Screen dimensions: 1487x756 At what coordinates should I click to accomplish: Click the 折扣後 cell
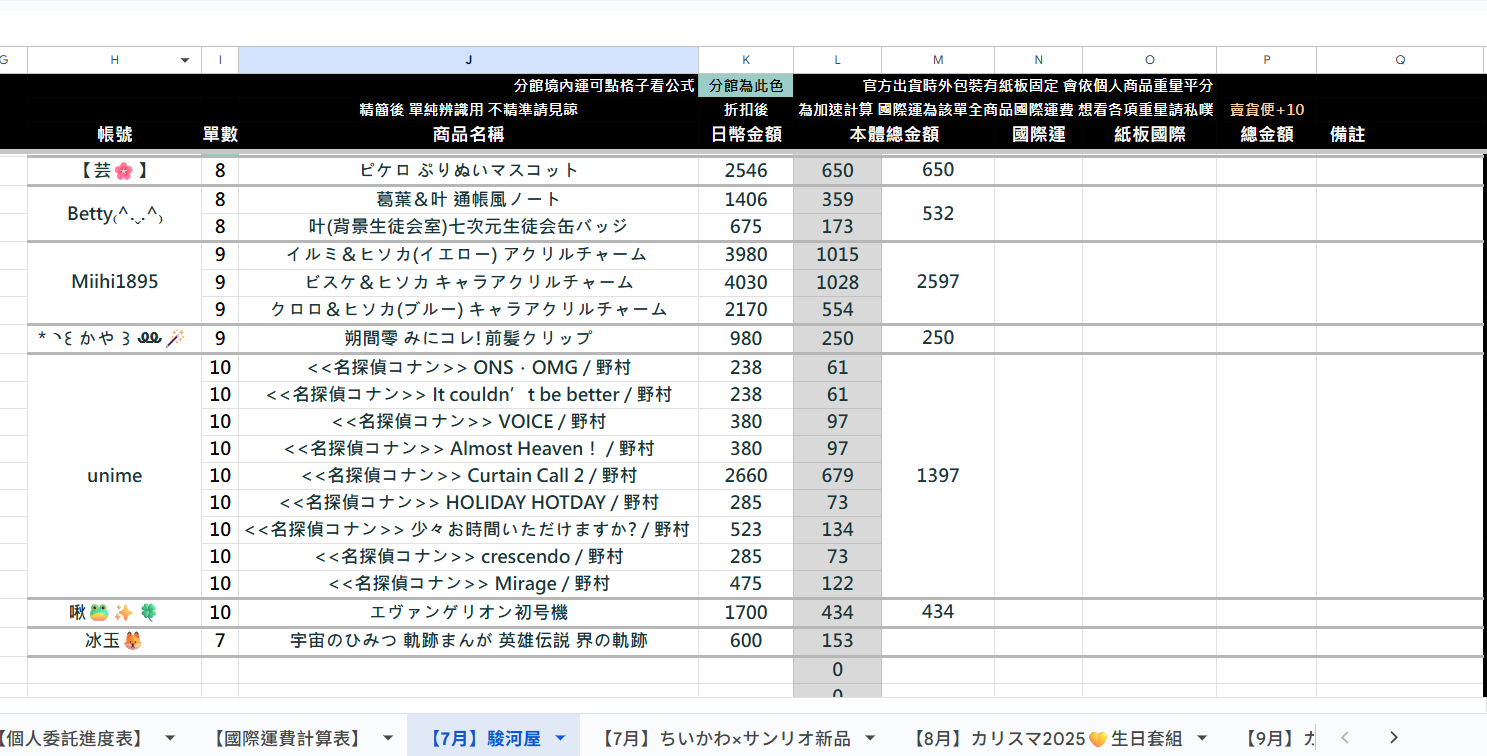[x=746, y=110]
